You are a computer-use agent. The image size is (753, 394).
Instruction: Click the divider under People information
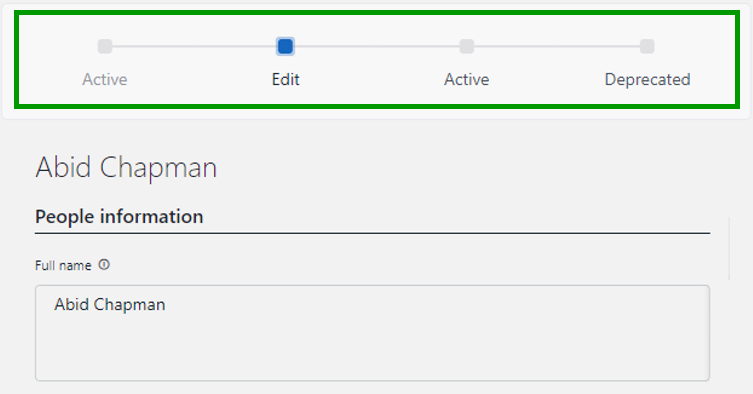372,234
